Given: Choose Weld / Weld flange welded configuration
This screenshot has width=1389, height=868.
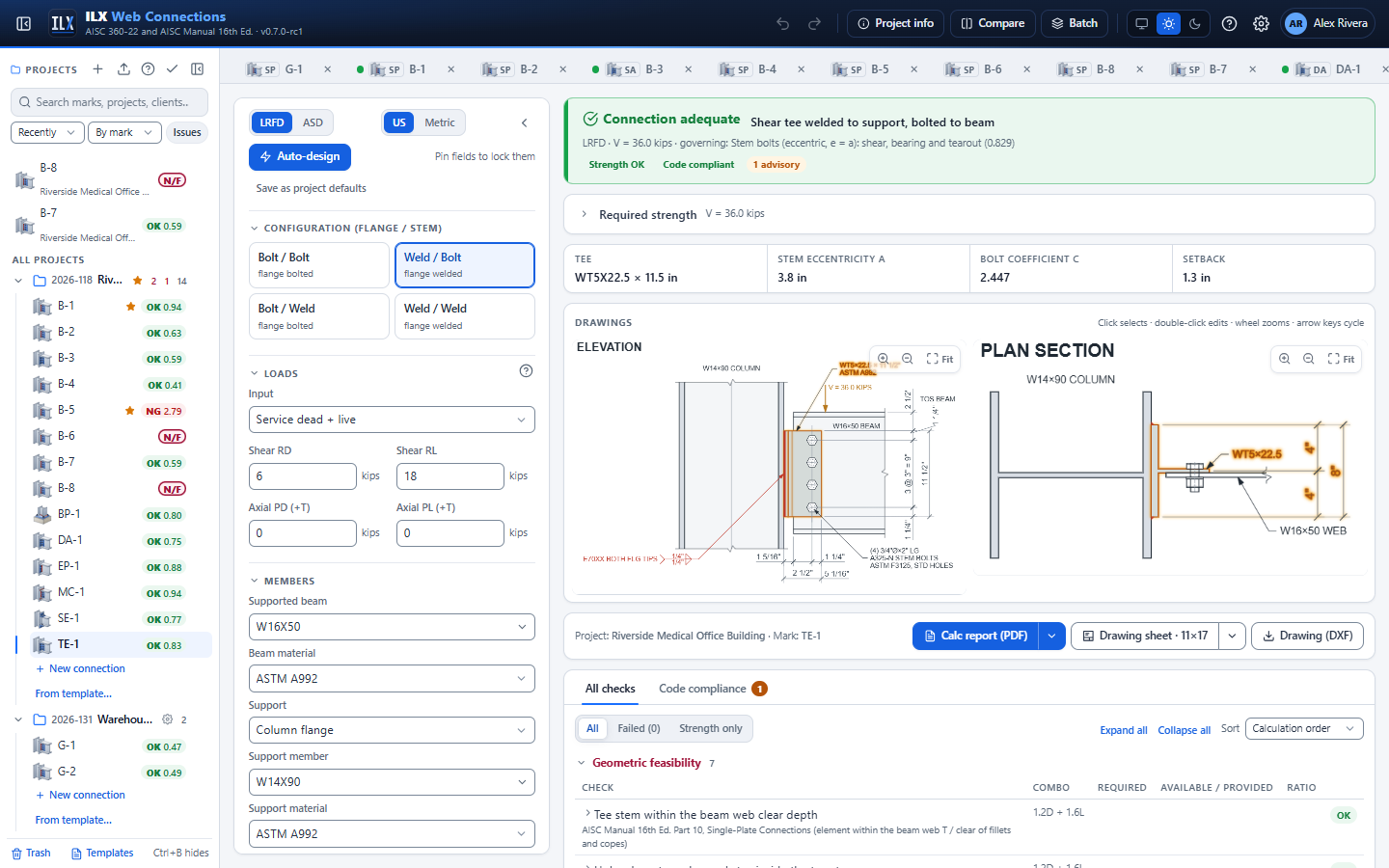Looking at the screenshot, I should click(464, 316).
